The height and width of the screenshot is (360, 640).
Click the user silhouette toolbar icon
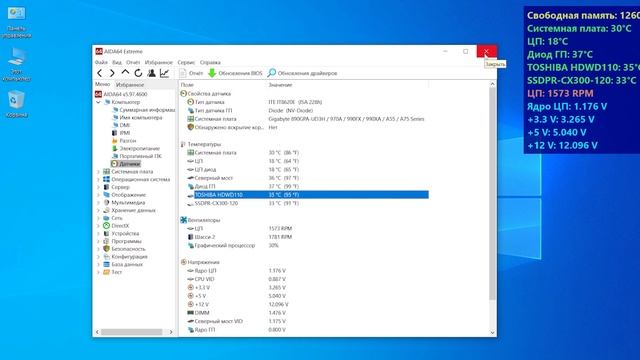click(151, 73)
